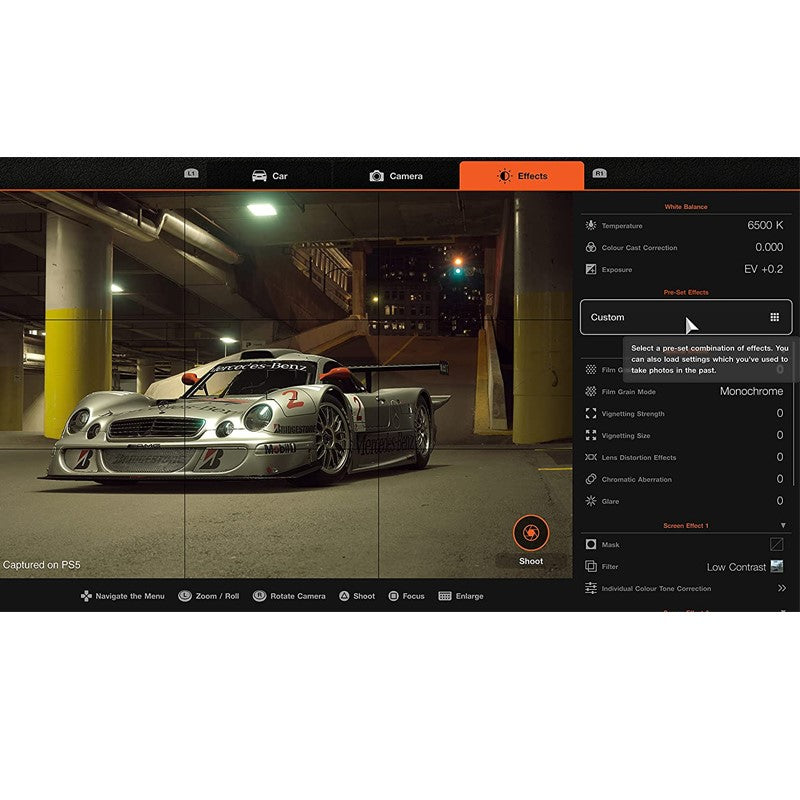Click the "Rotate Camera" hint text

point(298,596)
